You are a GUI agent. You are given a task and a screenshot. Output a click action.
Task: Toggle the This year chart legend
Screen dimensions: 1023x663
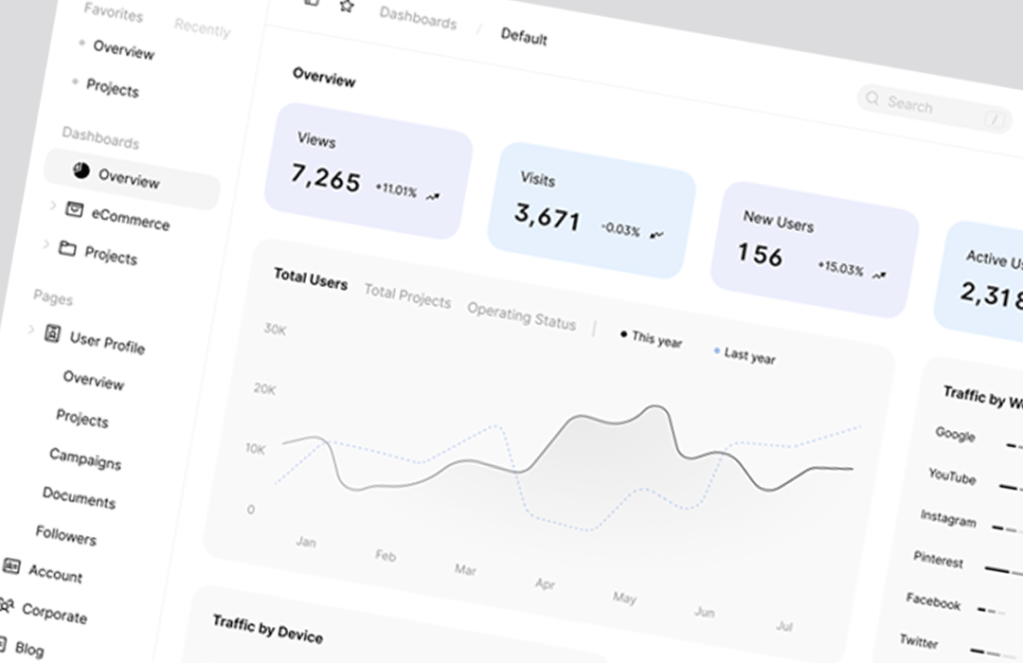click(651, 338)
